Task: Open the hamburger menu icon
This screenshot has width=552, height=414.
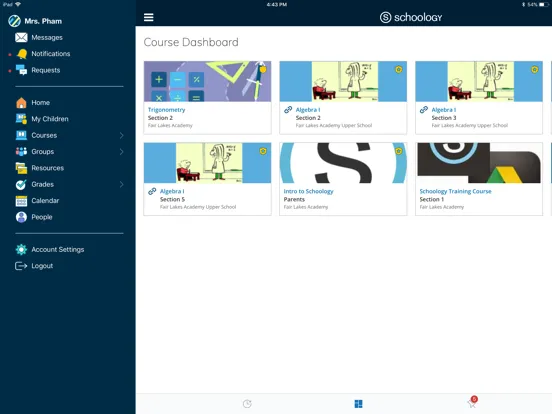Action: pos(149,17)
